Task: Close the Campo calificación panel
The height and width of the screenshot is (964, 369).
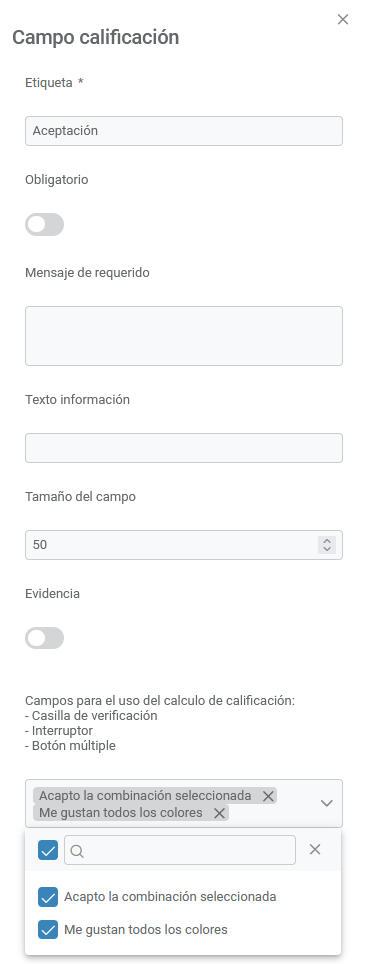Action: pyautogui.click(x=343, y=20)
